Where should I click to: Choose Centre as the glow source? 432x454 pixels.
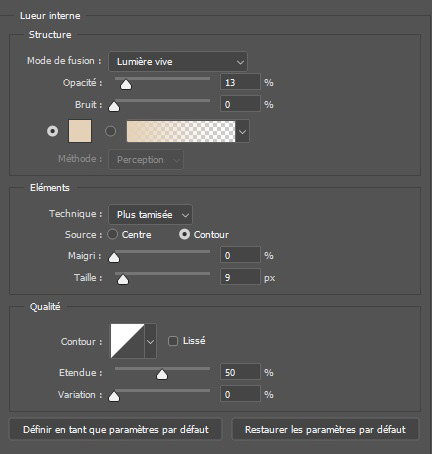[113, 234]
